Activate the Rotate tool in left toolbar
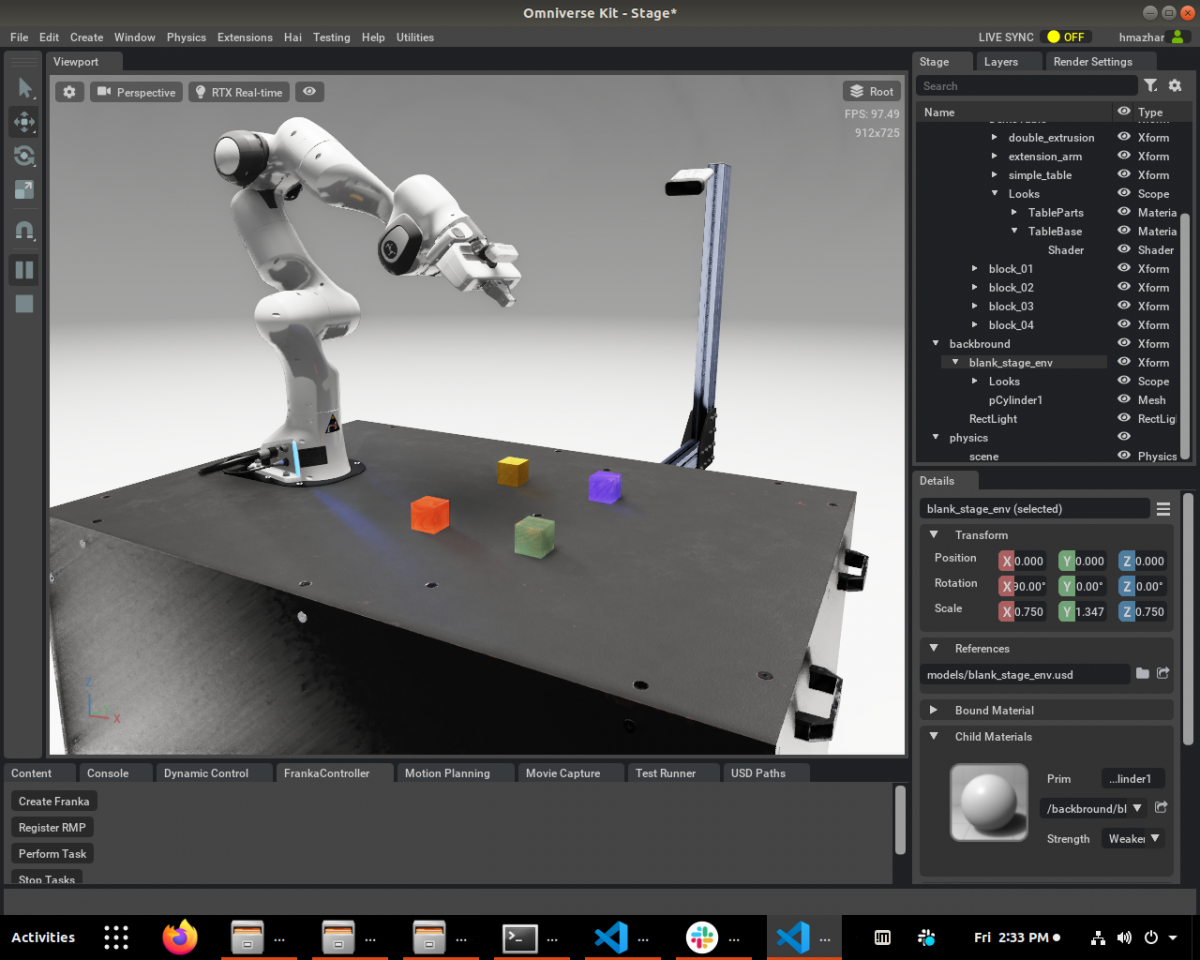Image resolution: width=1200 pixels, height=960 pixels. (x=24, y=156)
